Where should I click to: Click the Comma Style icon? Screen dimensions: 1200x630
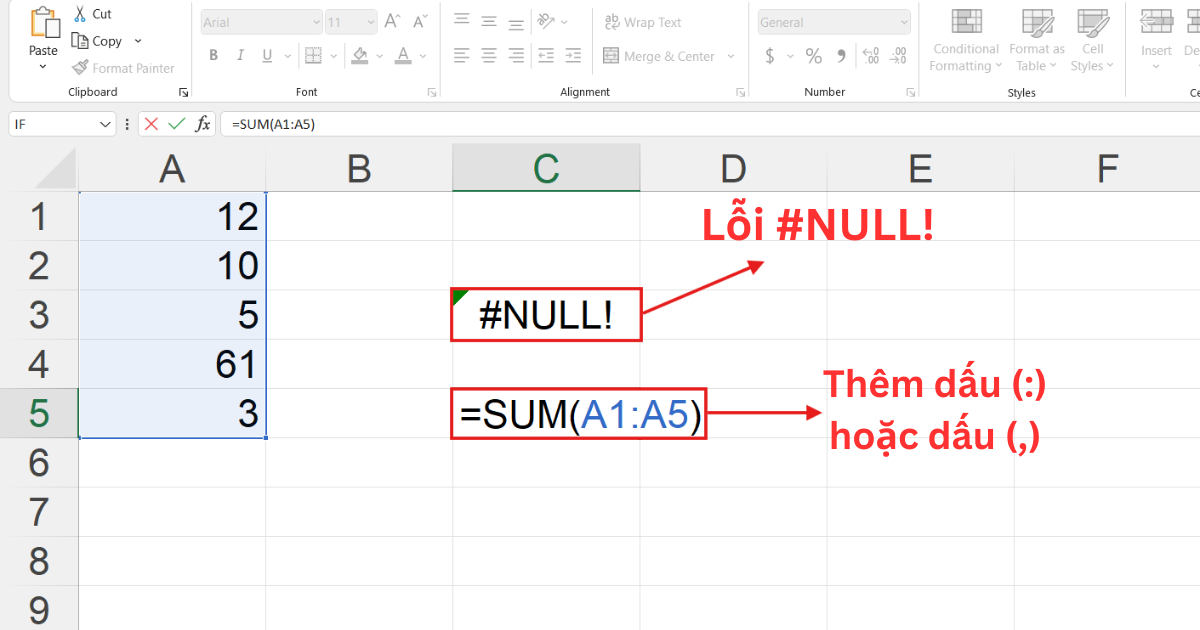[x=840, y=56]
